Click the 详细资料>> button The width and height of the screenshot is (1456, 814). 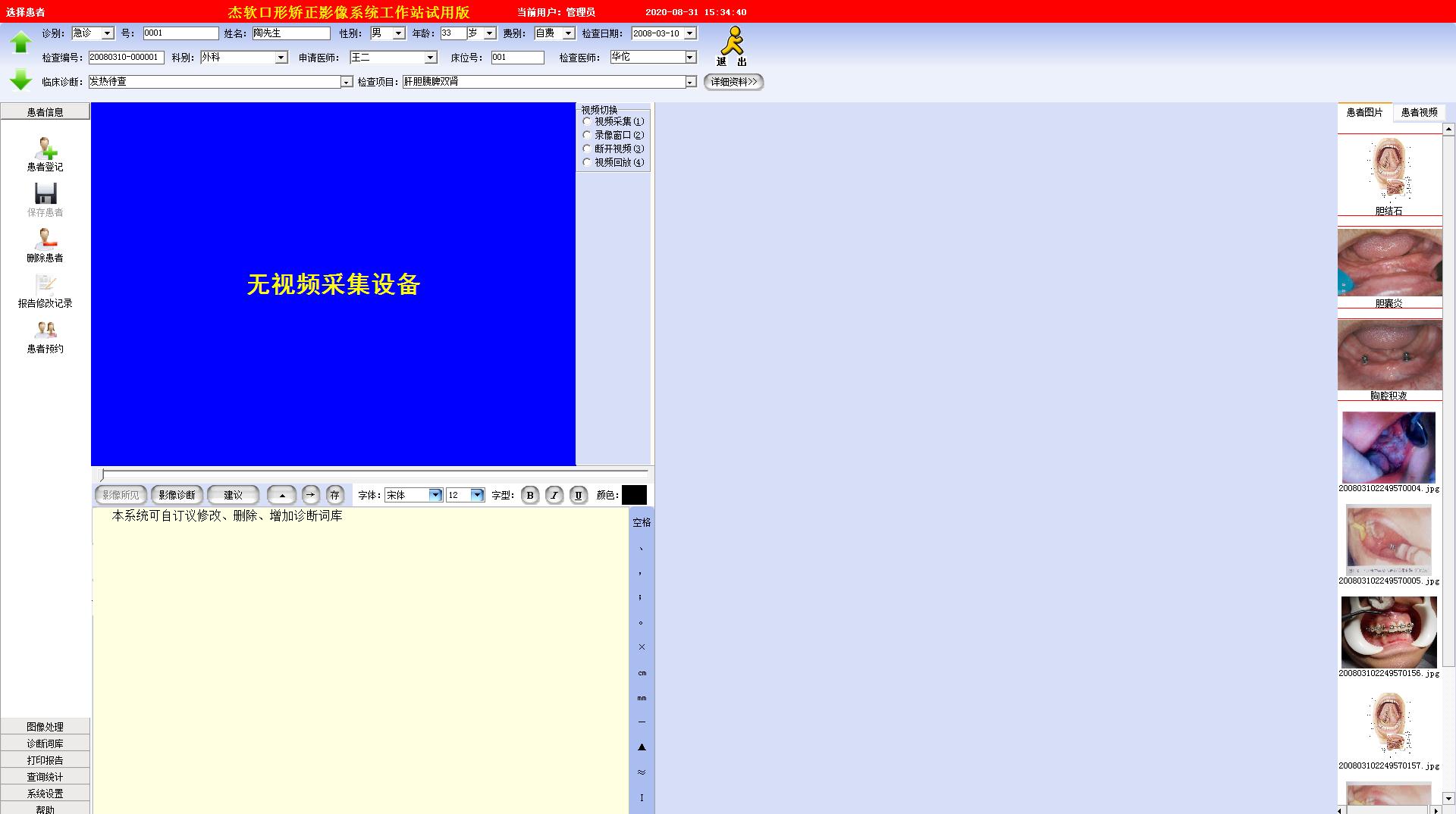[733, 82]
